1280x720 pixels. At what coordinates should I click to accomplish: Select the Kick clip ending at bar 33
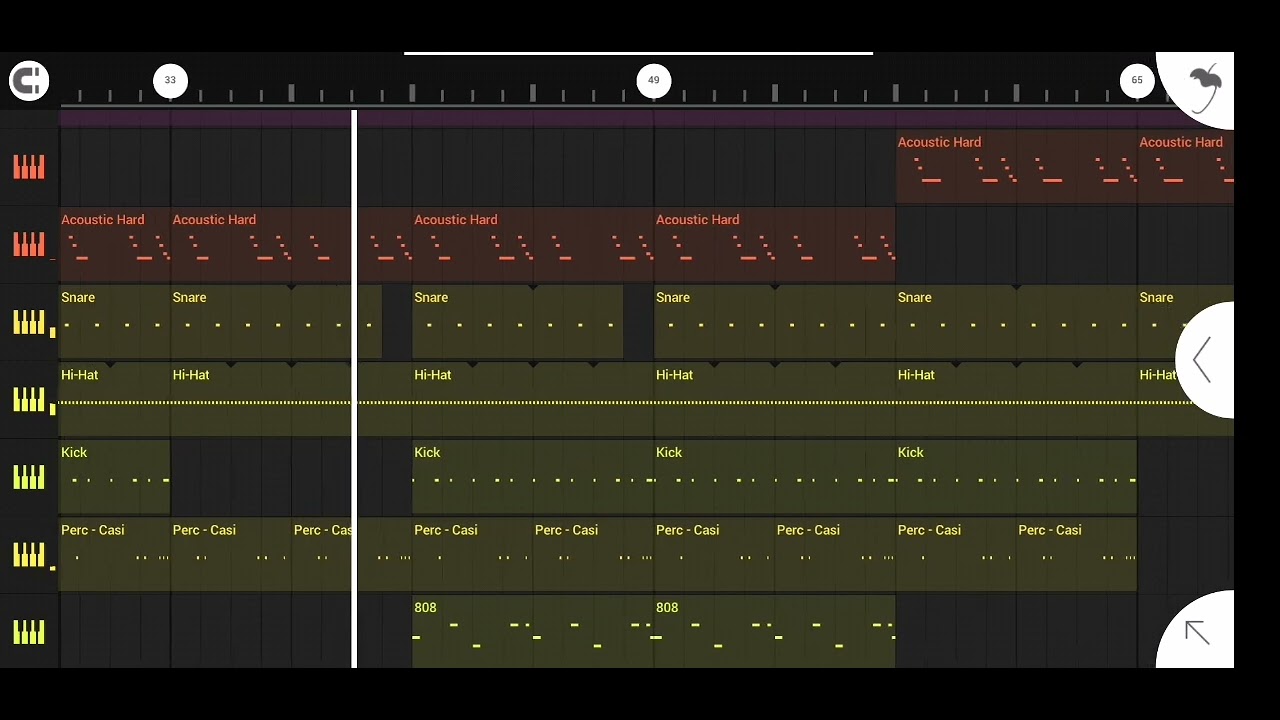click(x=115, y=477)
